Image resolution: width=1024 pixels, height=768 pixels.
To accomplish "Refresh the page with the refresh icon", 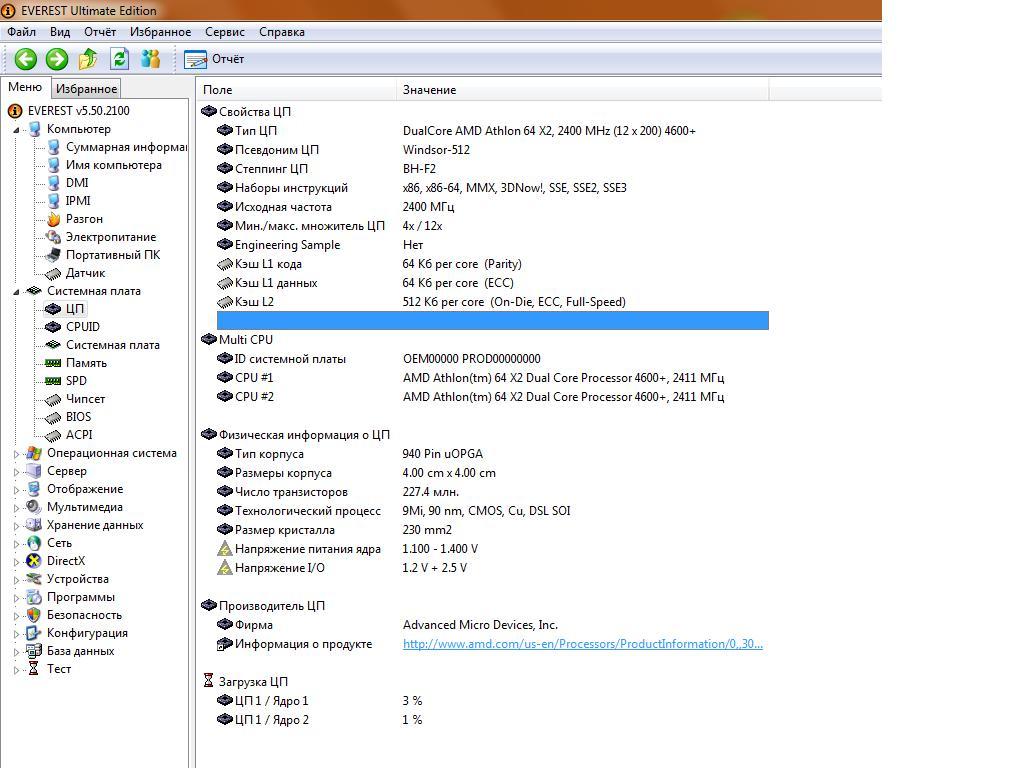I will tap(120, 59).
